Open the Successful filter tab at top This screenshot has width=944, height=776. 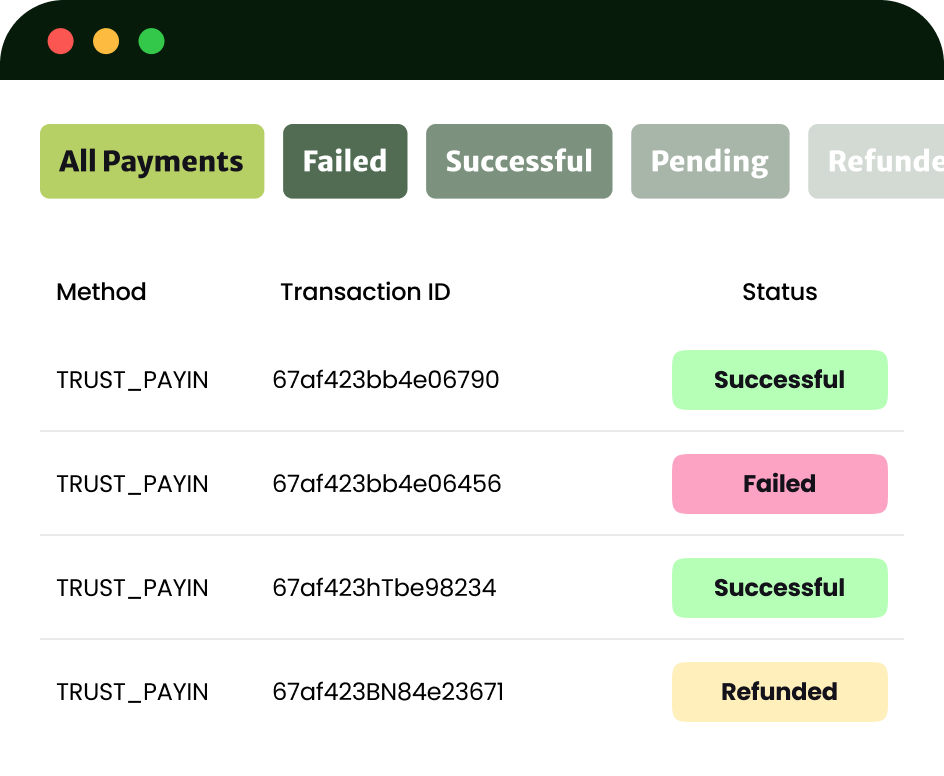point(519,161)
